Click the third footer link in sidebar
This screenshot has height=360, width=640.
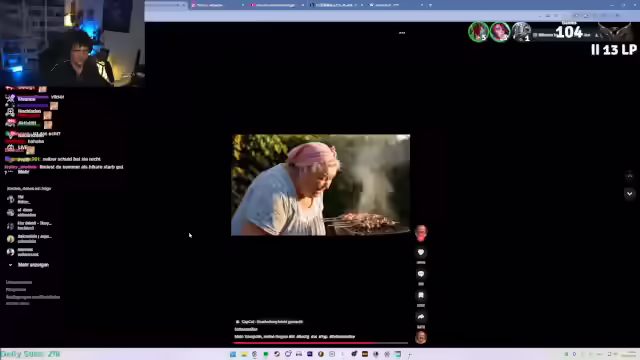pos(33,297)
